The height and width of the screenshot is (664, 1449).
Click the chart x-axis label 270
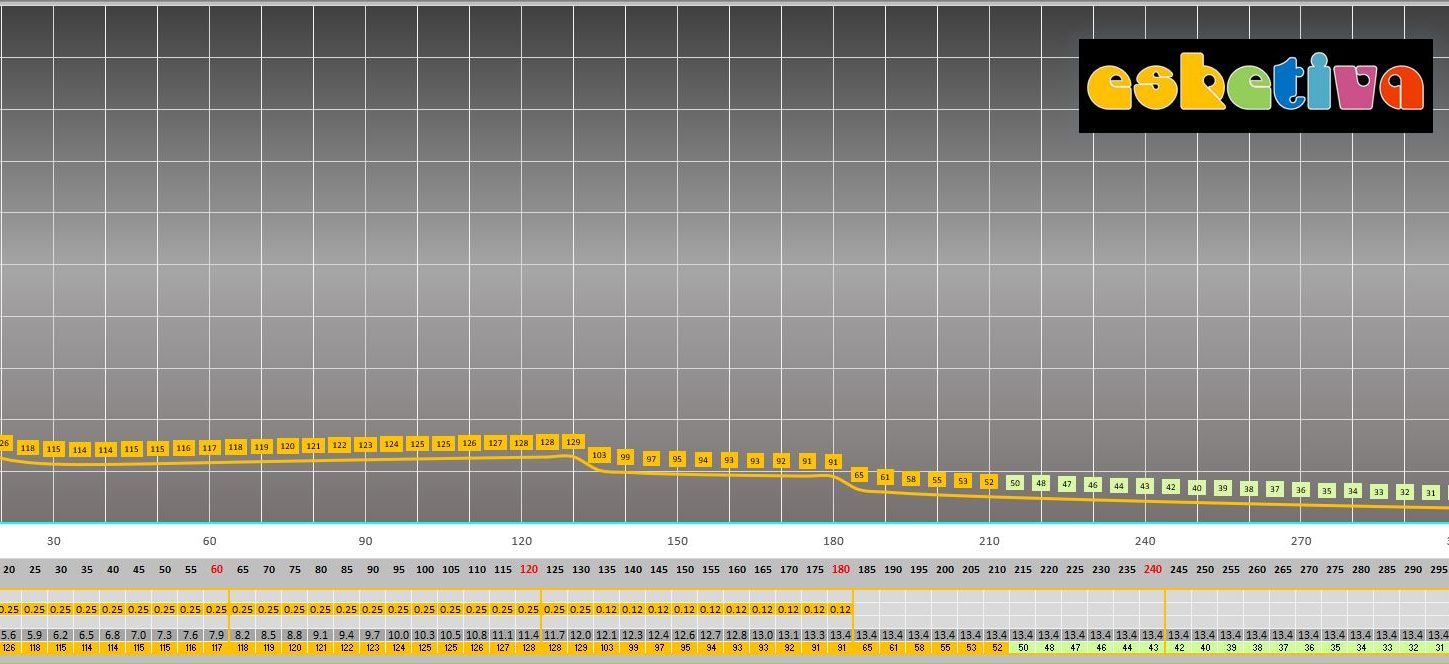tap(1301, 541)
